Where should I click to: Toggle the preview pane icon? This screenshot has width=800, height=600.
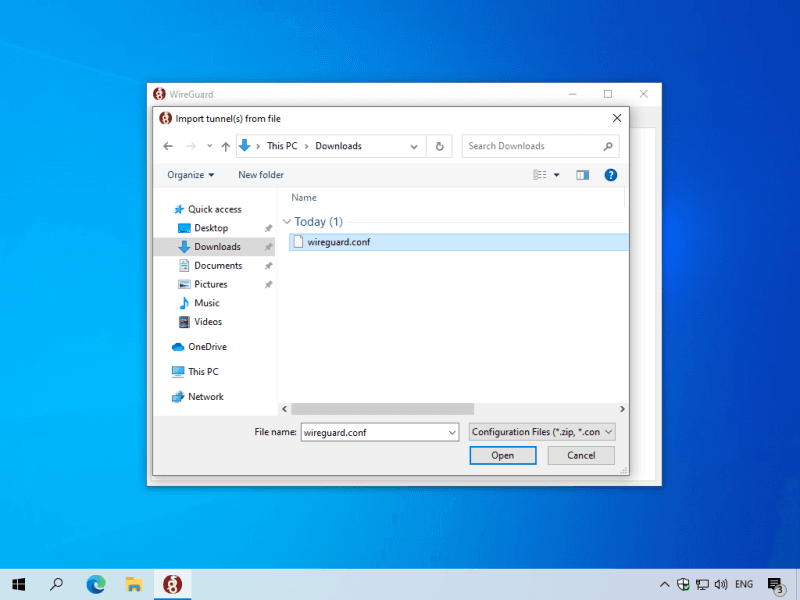tap(583, 175)
